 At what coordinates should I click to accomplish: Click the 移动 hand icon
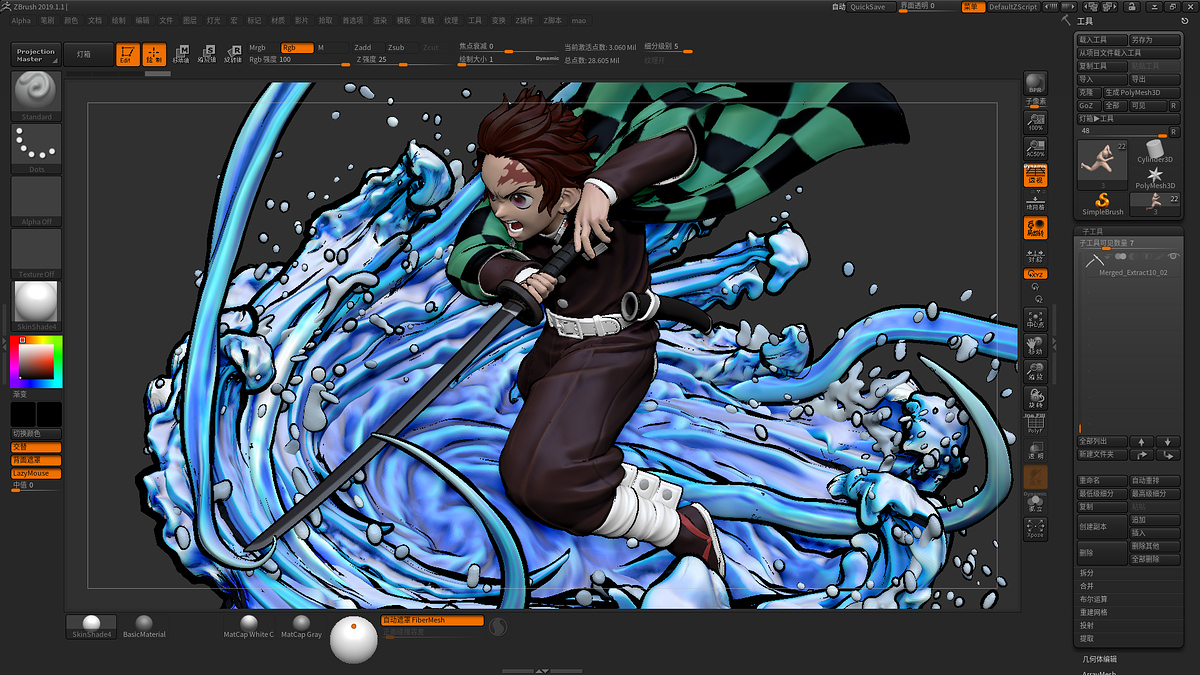coord(1035,345)
